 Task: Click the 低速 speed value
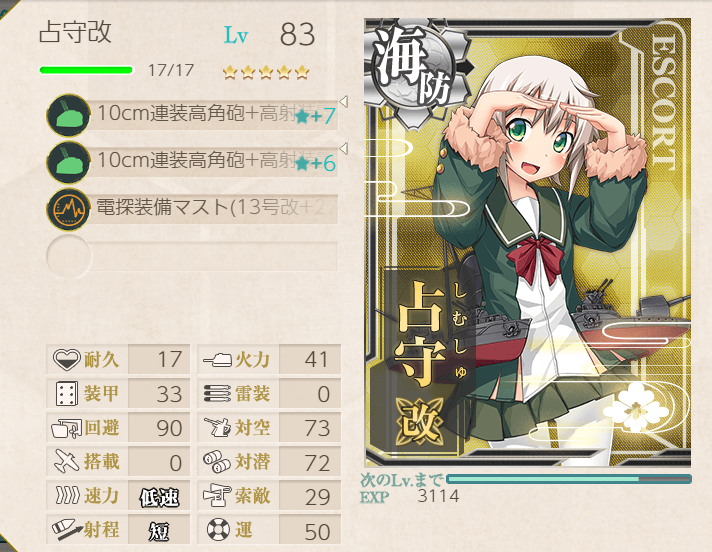[x=159, y=497]
